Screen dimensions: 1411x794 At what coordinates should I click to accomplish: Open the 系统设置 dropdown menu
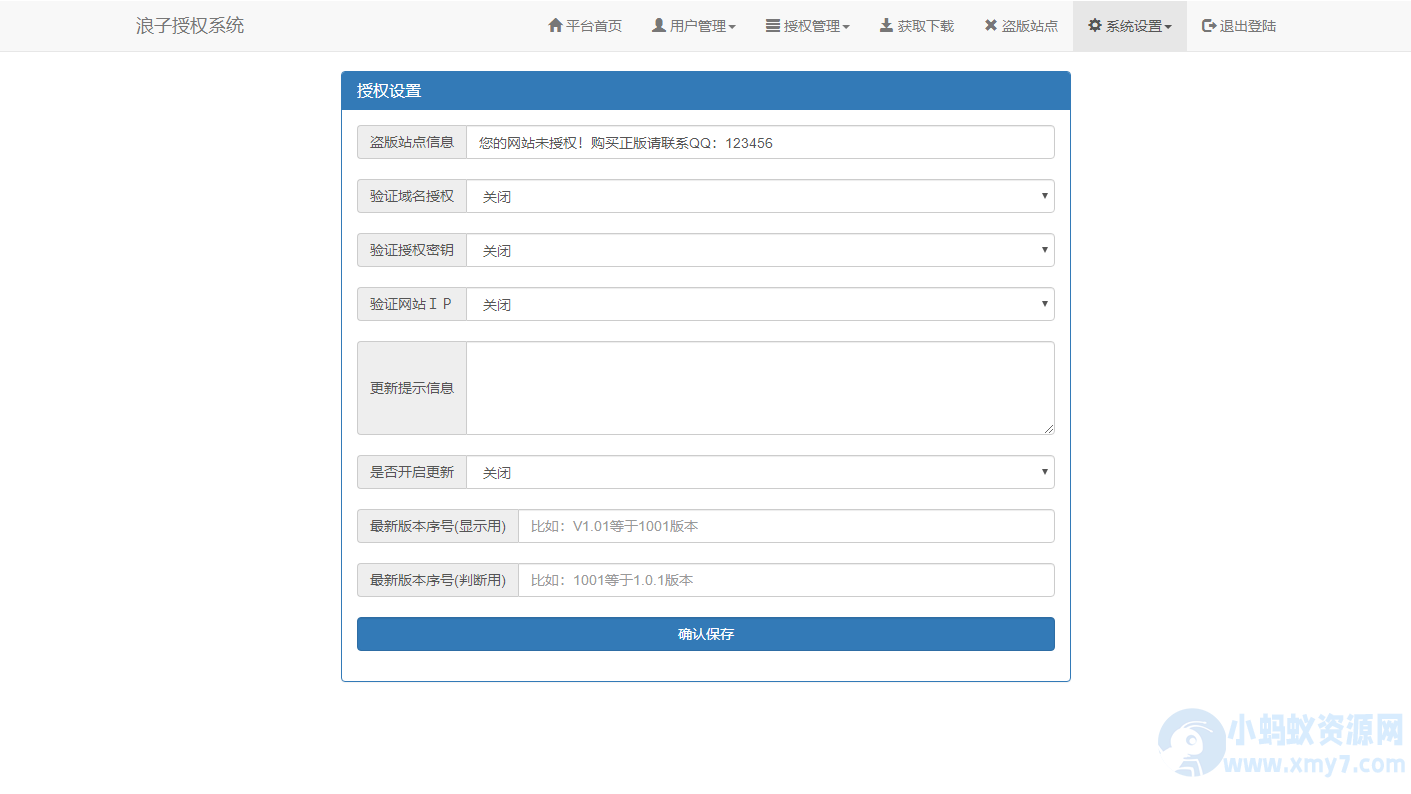(x=1130, y=26)
